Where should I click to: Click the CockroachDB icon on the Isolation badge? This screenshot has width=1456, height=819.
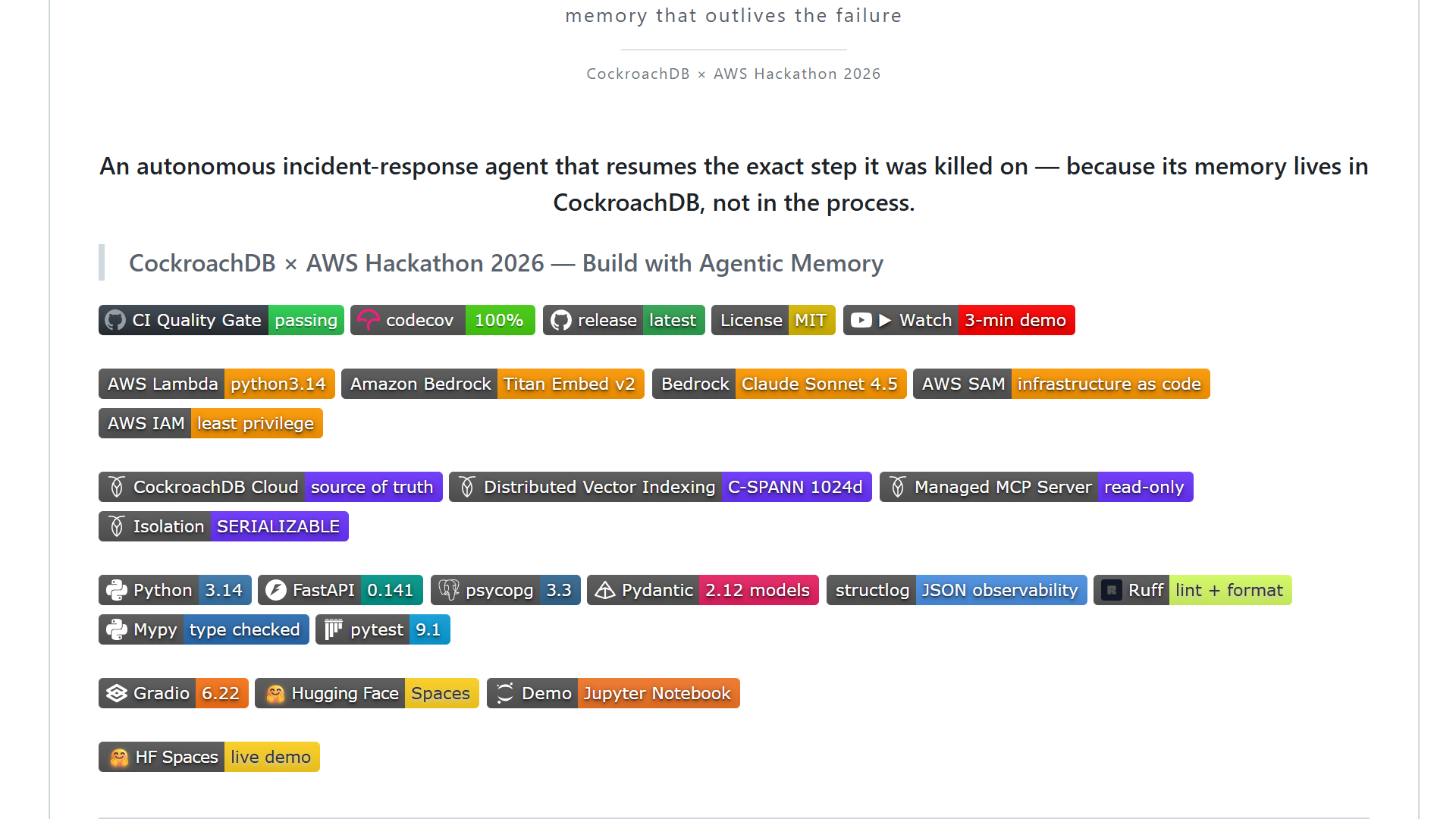(117, 526)
